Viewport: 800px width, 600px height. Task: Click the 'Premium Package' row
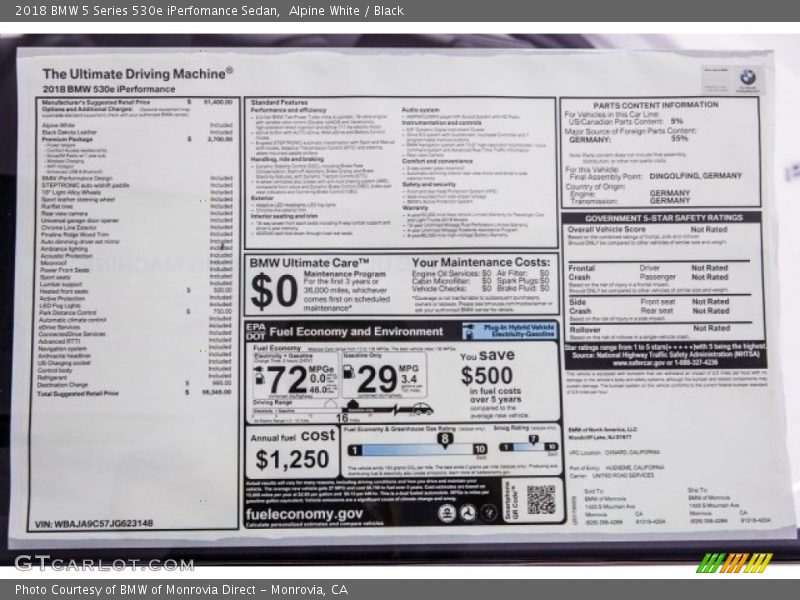point(137,139)
